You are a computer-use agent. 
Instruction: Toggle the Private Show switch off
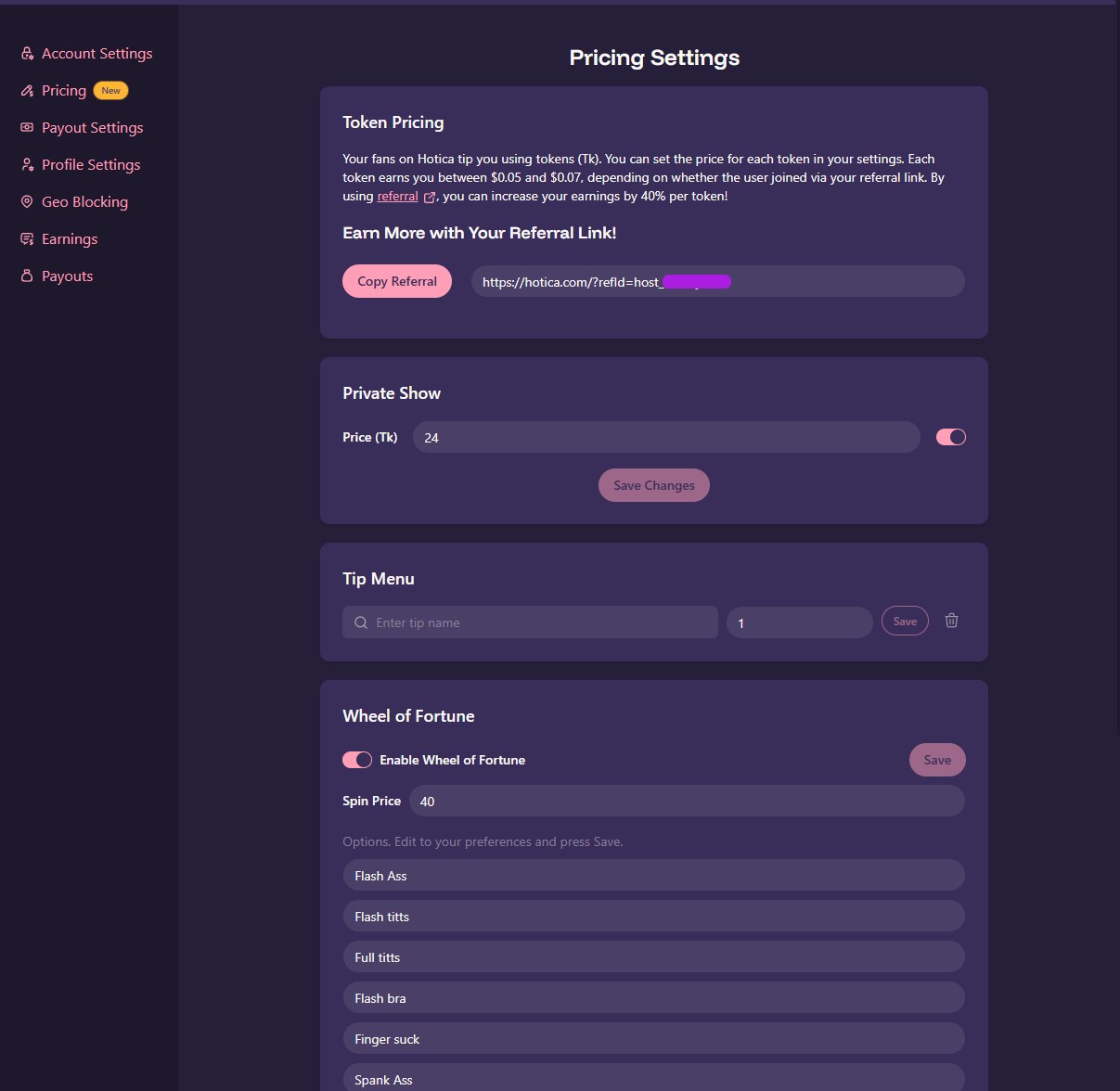pyautogui.click(x=950, y=436)
